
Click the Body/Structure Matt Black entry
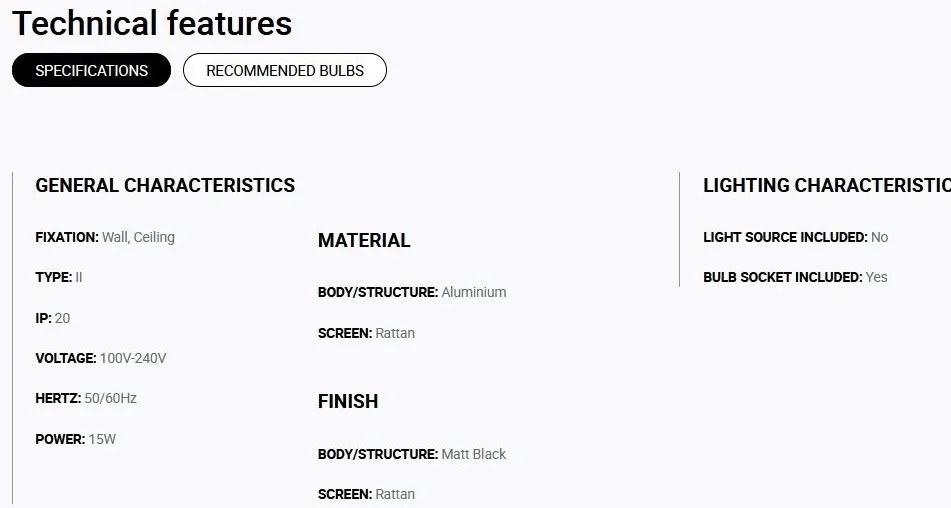click(412, 454)
